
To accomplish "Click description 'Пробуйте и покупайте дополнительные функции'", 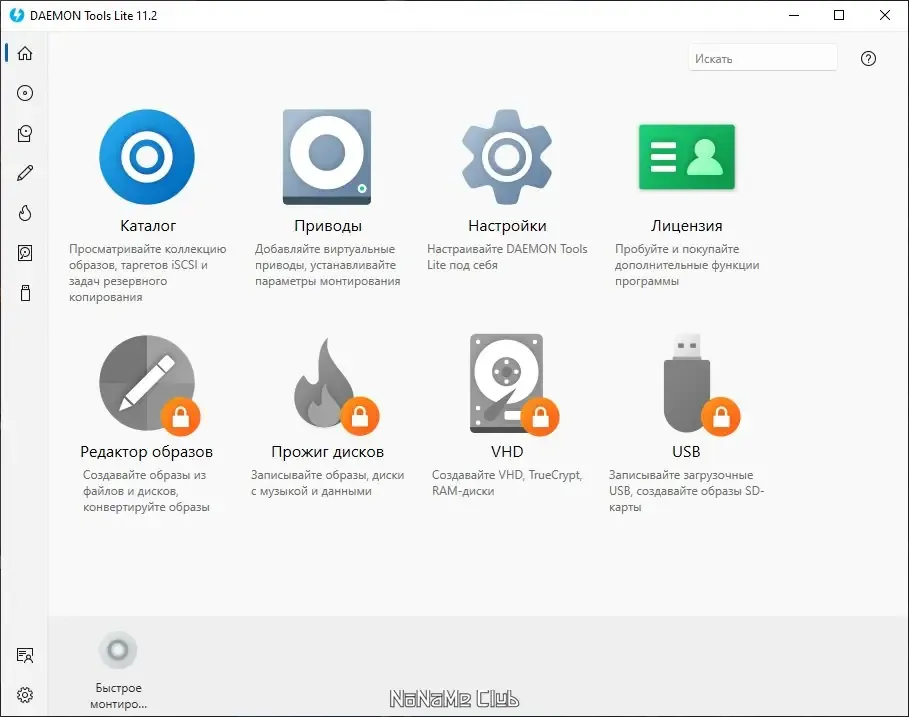I will coord(687,265).
